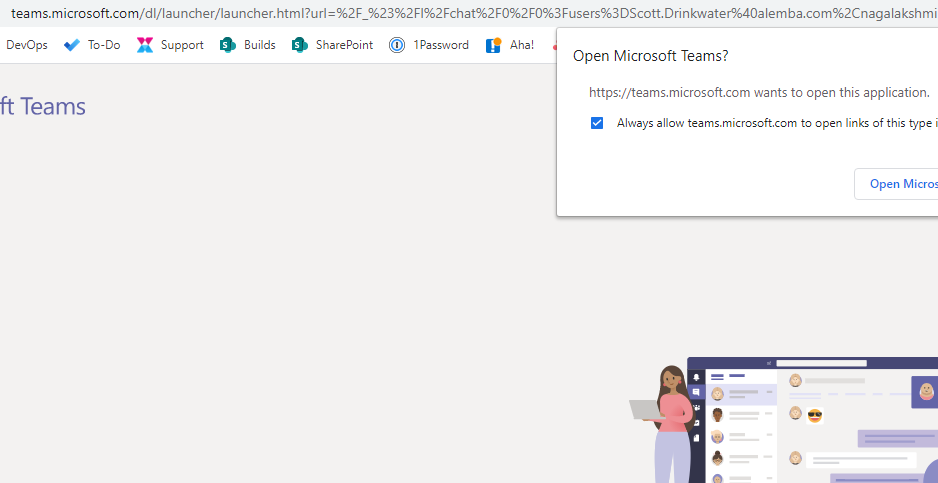Viewport: 938px width, 483px height.
Task: Click the sunglasses emoji in the illustration
Action: pyautogui.click(x=815, y=415)
